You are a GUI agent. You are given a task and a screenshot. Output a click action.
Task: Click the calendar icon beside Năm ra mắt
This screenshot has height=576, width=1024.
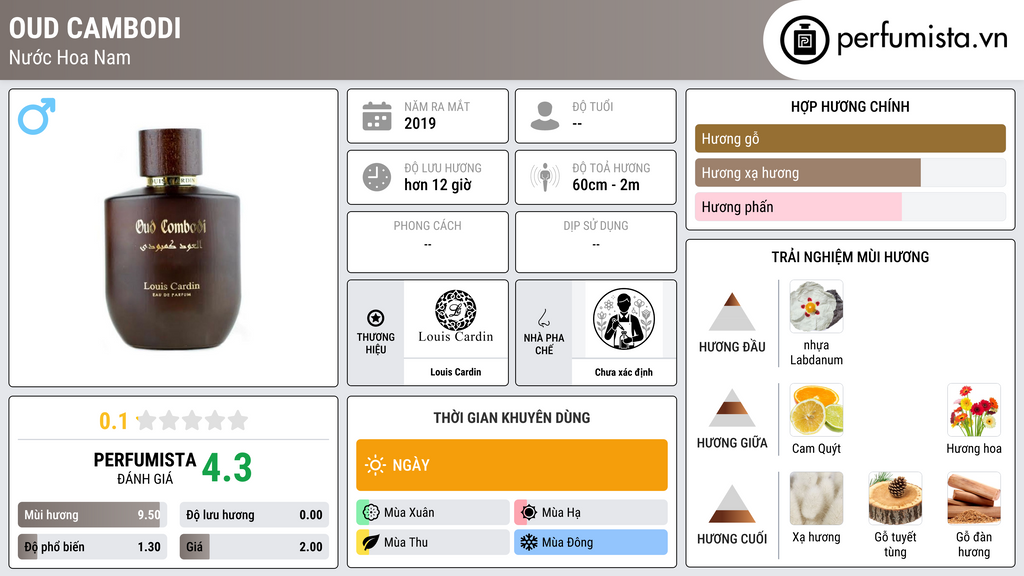[x=377, y=116]
